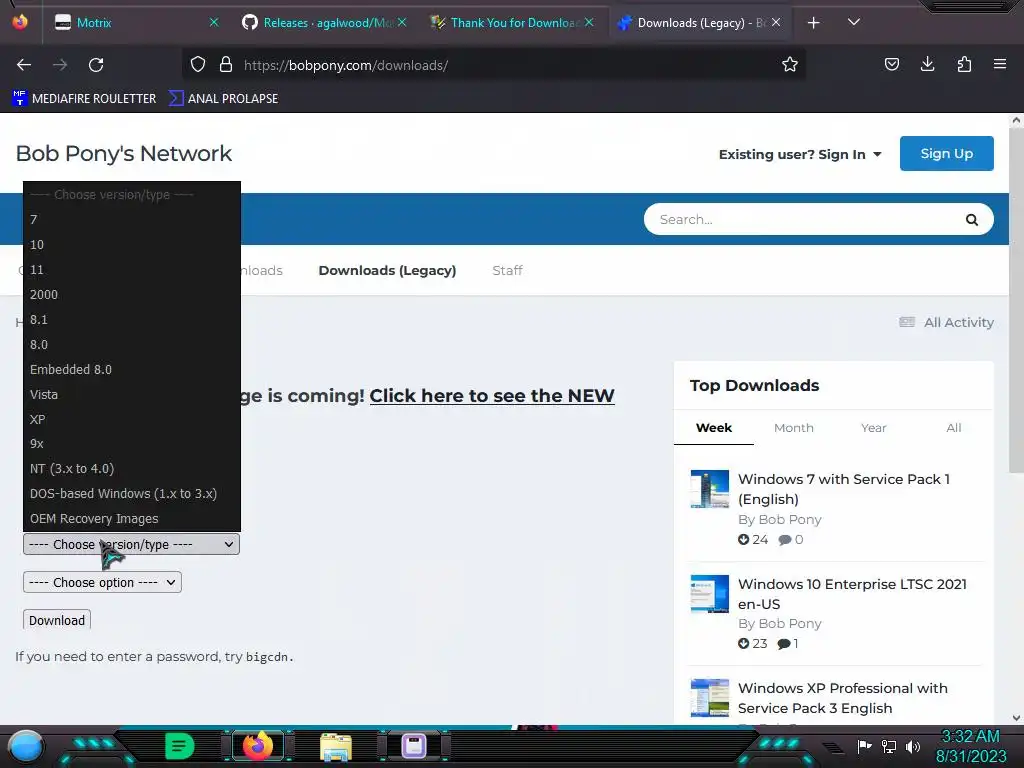Switch Top Downloads to Week tab
This screenshot has height=768, width=1024.
tap(714, 428)
